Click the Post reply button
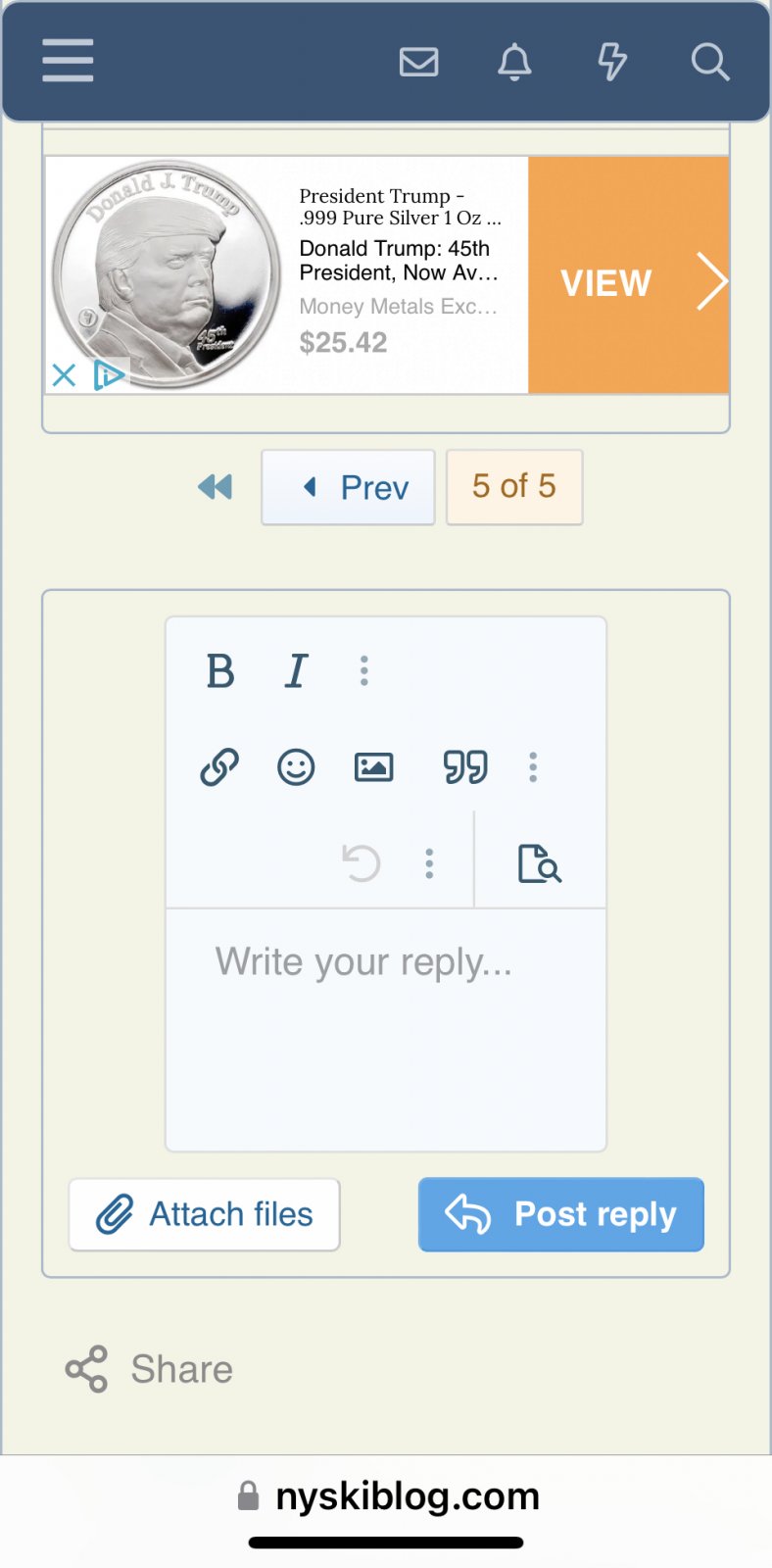Image resolution: width=772 pixels, height=1568 pixels. (x=560, y=1214)
